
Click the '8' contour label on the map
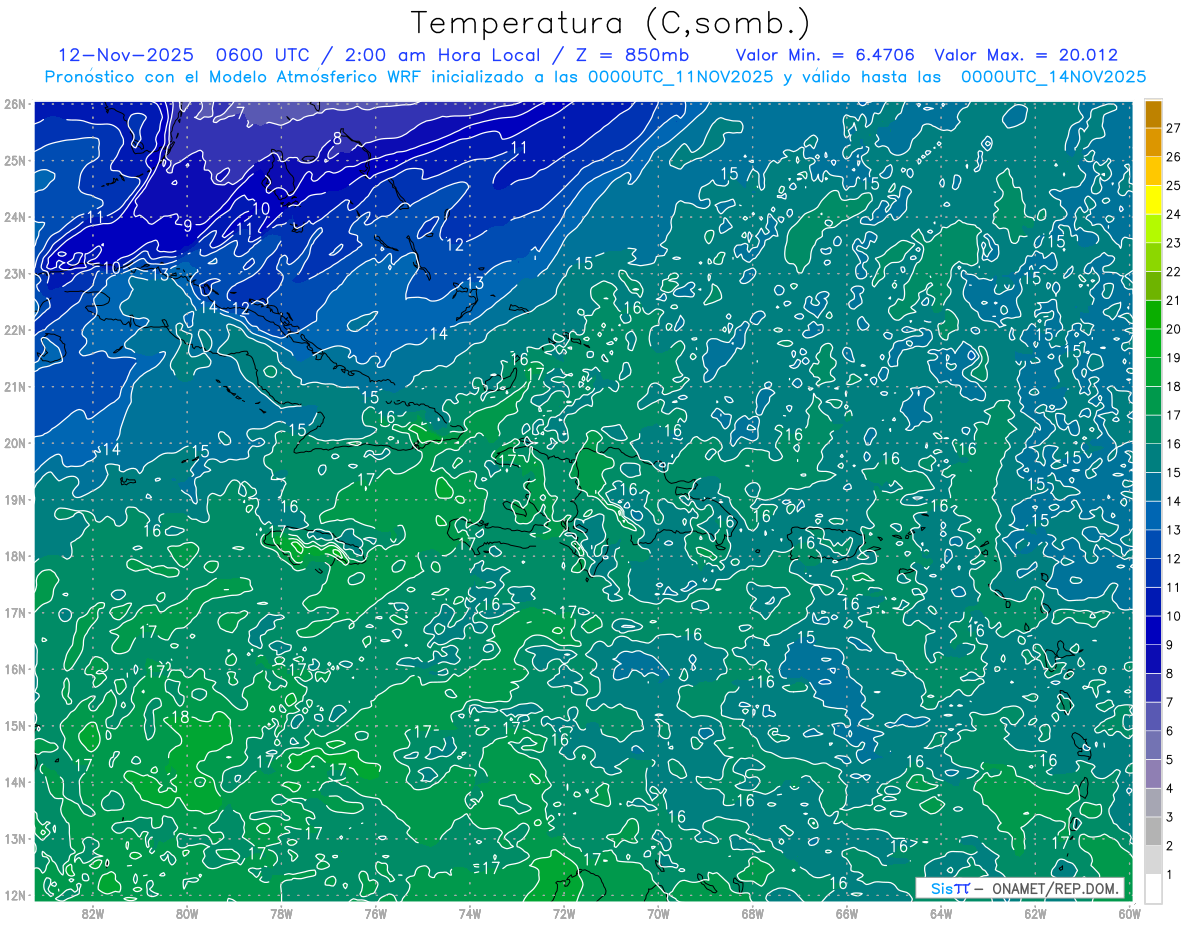pos(338,139)
